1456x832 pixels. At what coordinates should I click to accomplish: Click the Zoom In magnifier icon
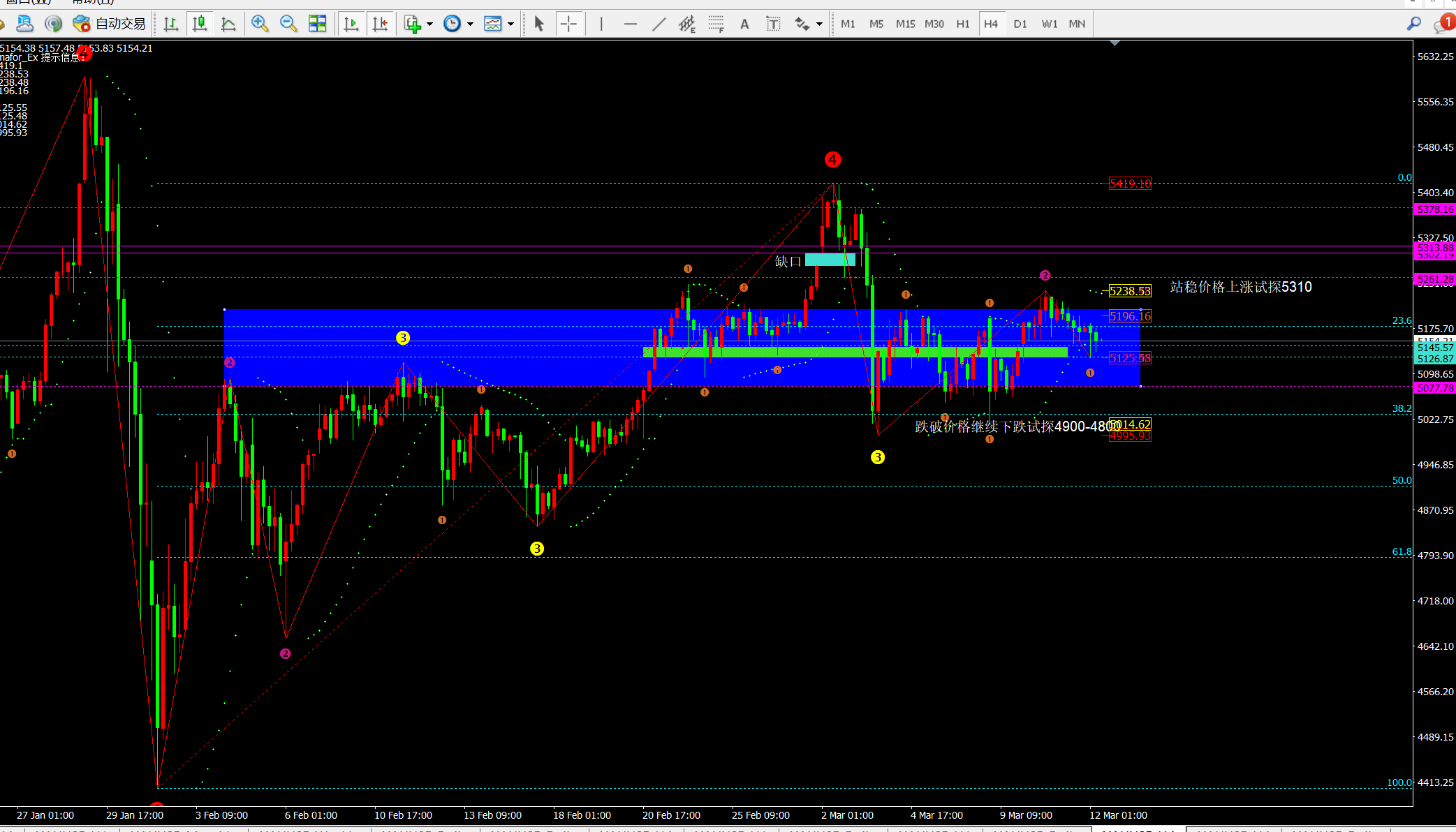click(x=259, y=24)
